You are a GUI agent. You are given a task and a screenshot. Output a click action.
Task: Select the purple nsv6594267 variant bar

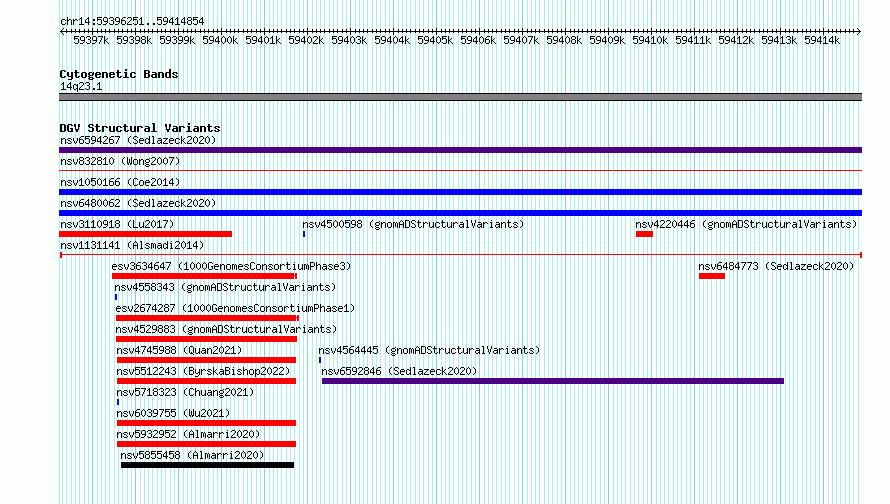(x=460, y=150)
